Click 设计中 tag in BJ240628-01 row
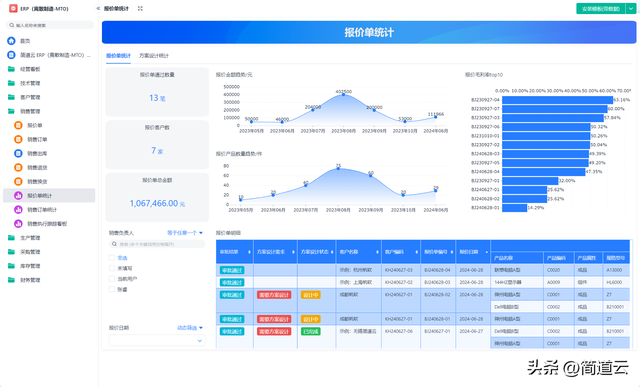The height and width of the screenshot is (387, 640). coord(311,319)
